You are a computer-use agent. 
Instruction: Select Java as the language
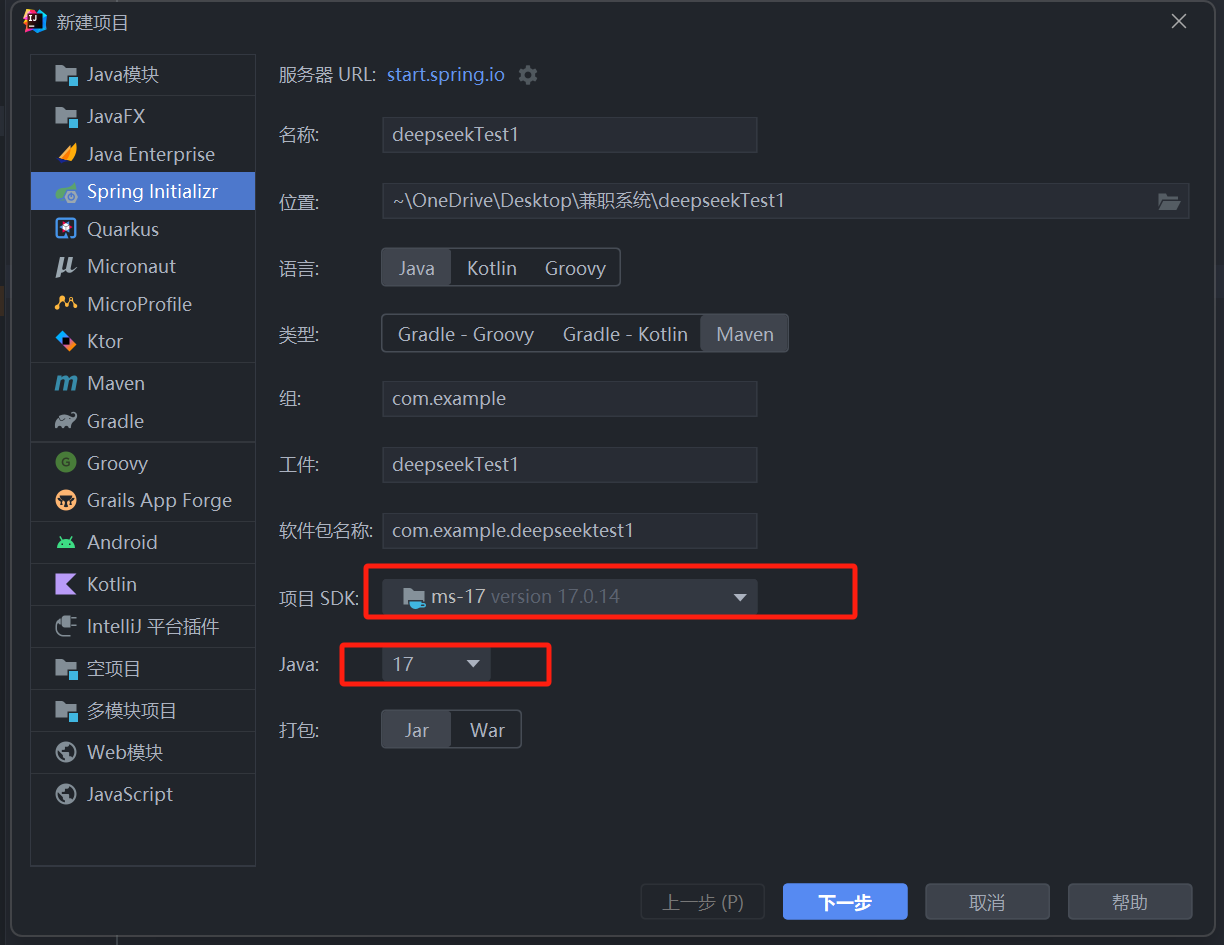417,268
